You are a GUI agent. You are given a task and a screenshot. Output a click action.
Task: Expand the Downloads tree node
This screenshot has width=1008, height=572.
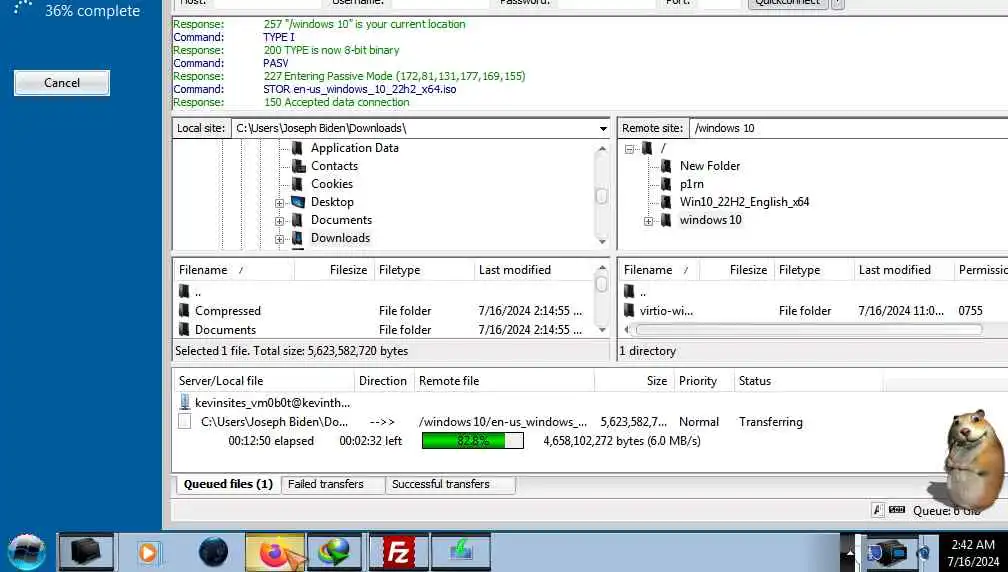click(280, 239)
